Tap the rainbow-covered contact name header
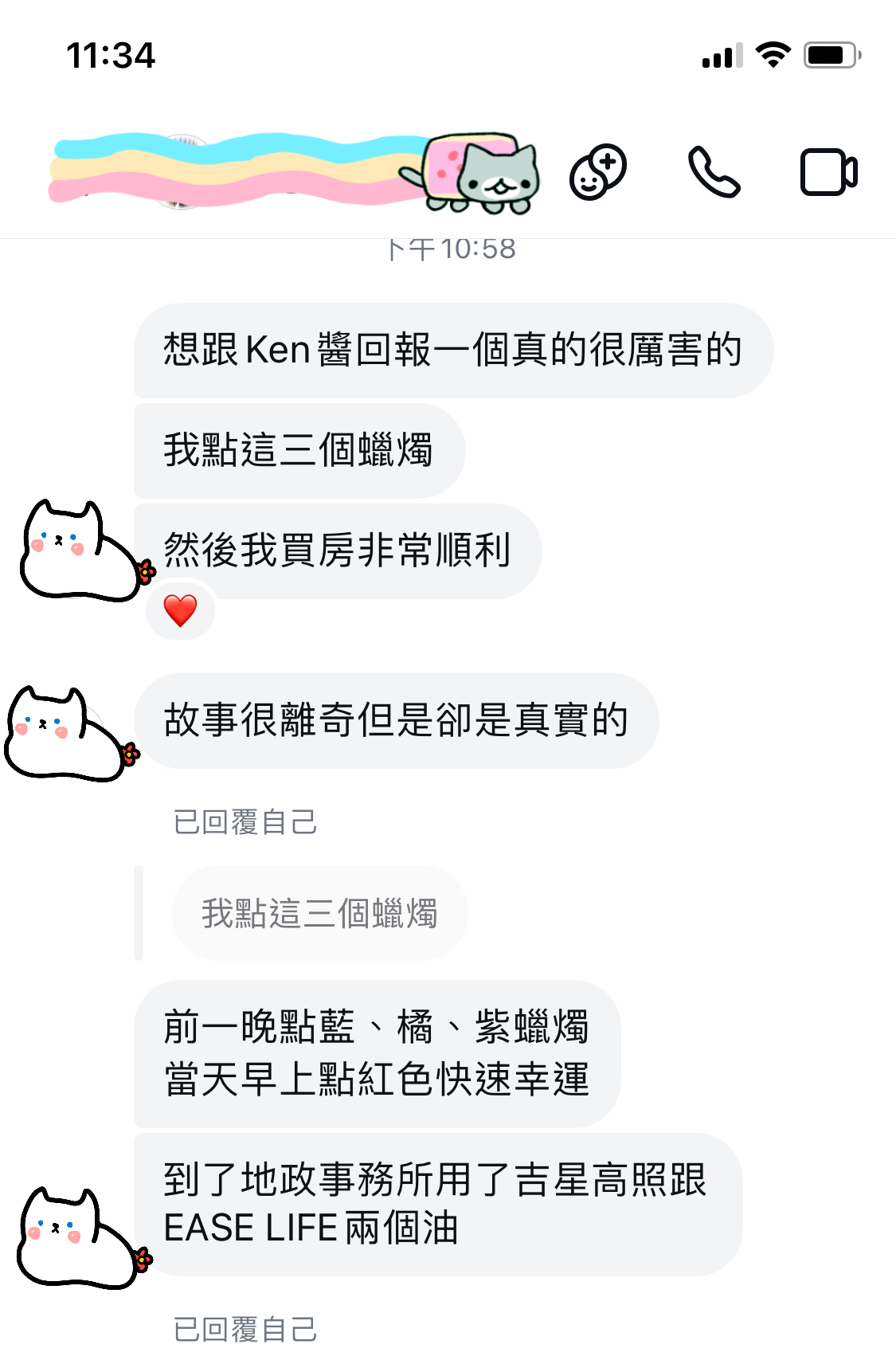 [x=239, y=172]
